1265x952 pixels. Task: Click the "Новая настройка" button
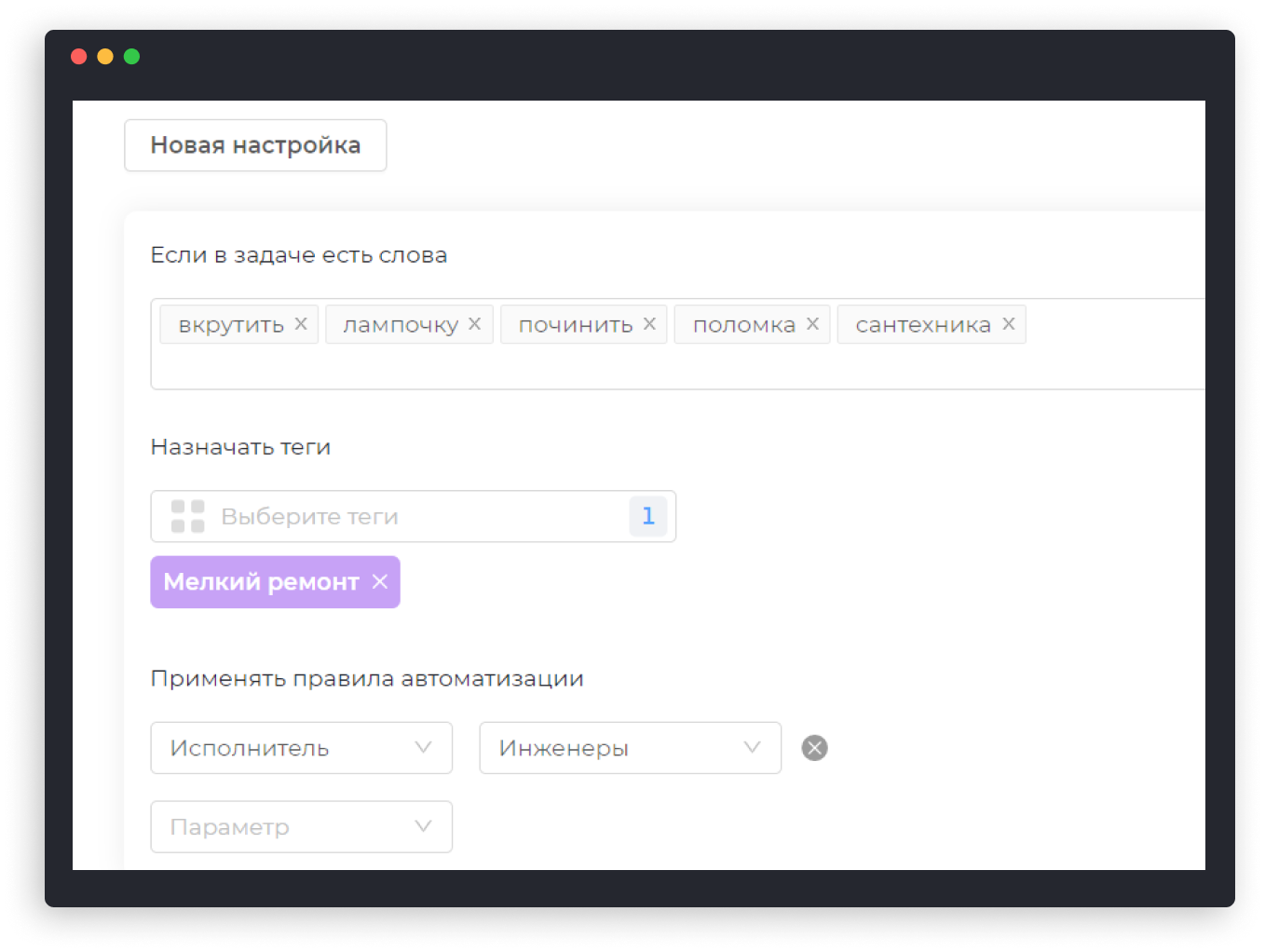point(255,145)
